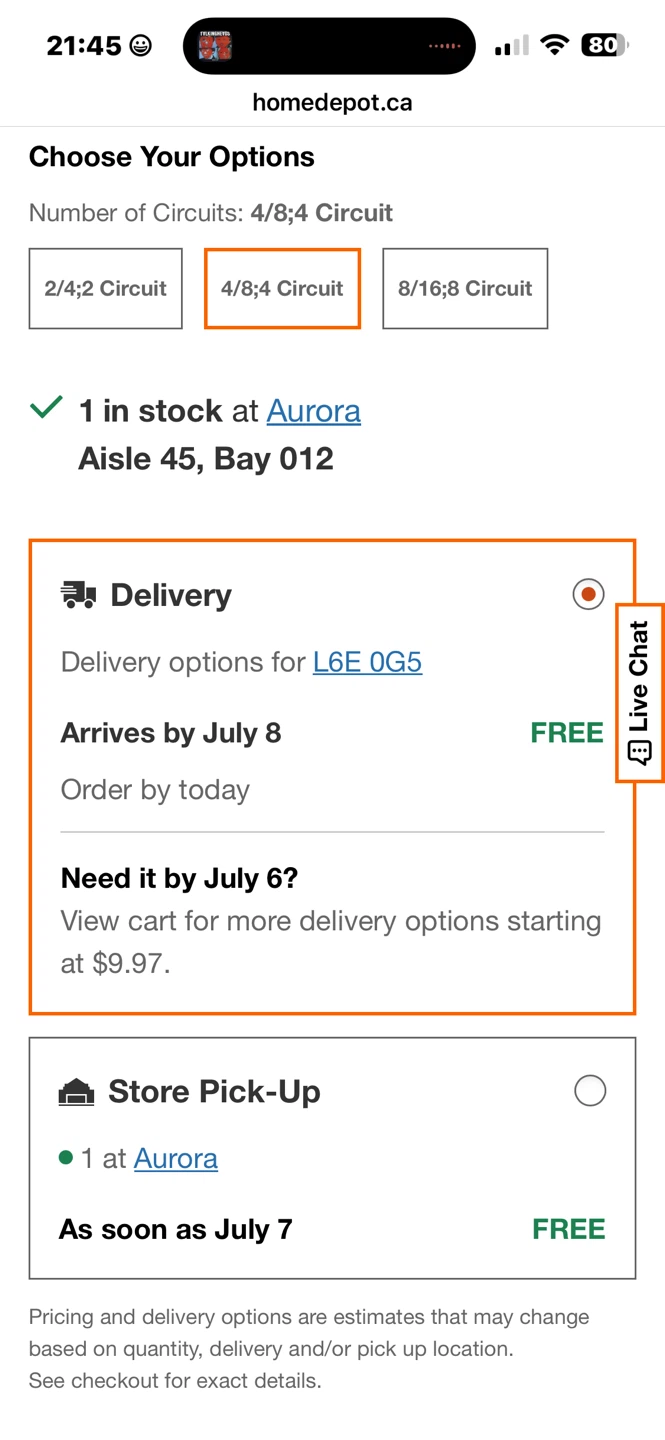Tap the homedepot.ca address bar
The width and height of the screenshot is (665, 1440).
pyautogui.click(x=332, y=103)
